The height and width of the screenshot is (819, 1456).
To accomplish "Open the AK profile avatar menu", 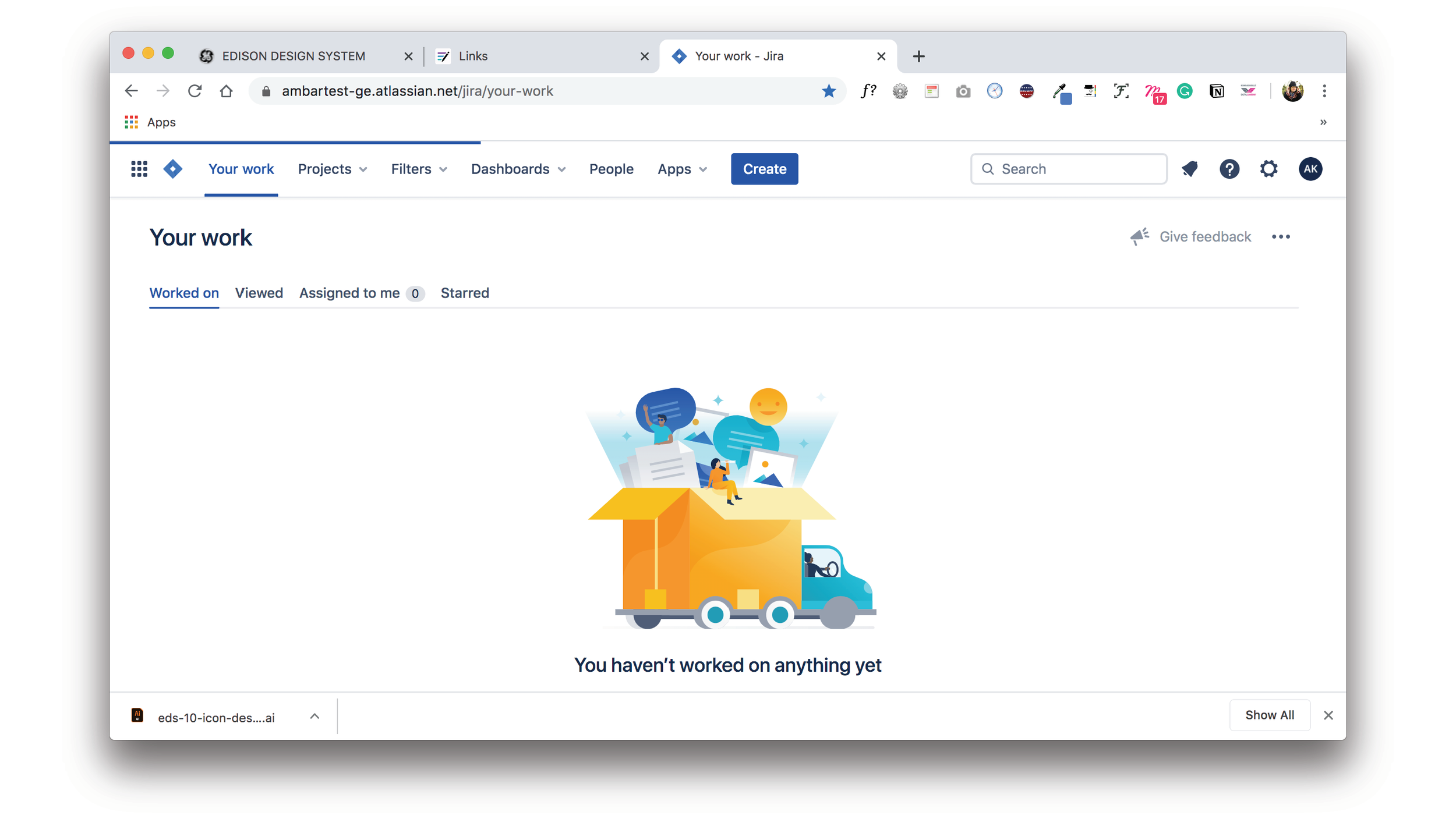I will [1310, 169].
